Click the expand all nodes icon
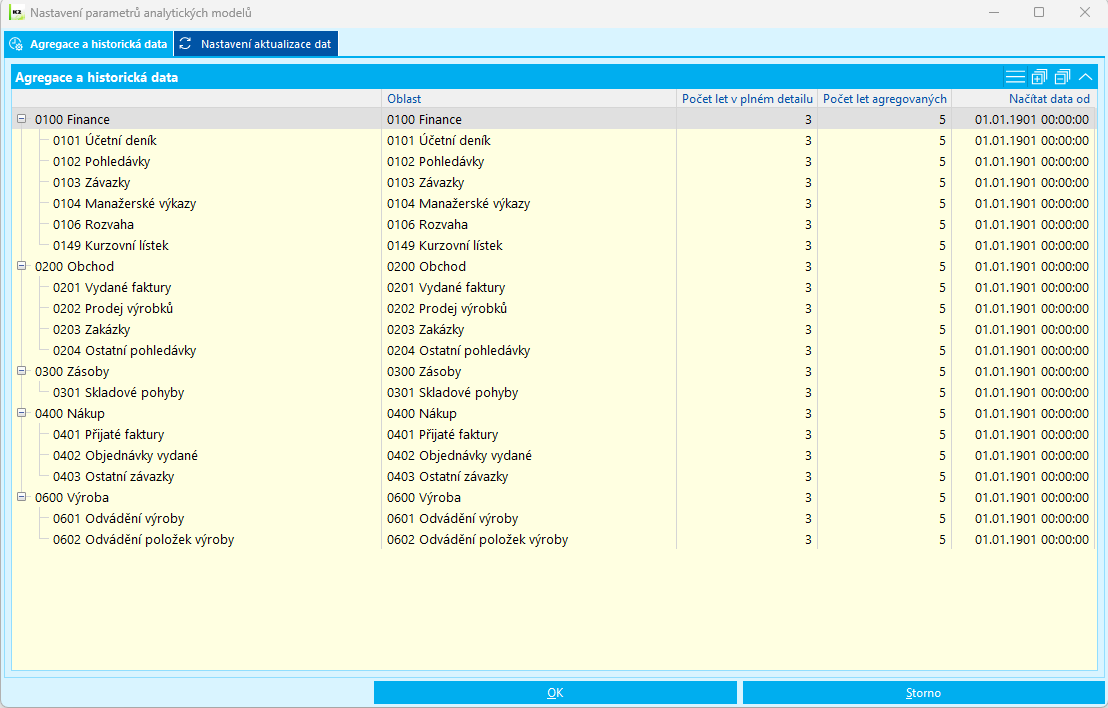Viewport: 1108px width, 708px height. [x=1039, y=77]
